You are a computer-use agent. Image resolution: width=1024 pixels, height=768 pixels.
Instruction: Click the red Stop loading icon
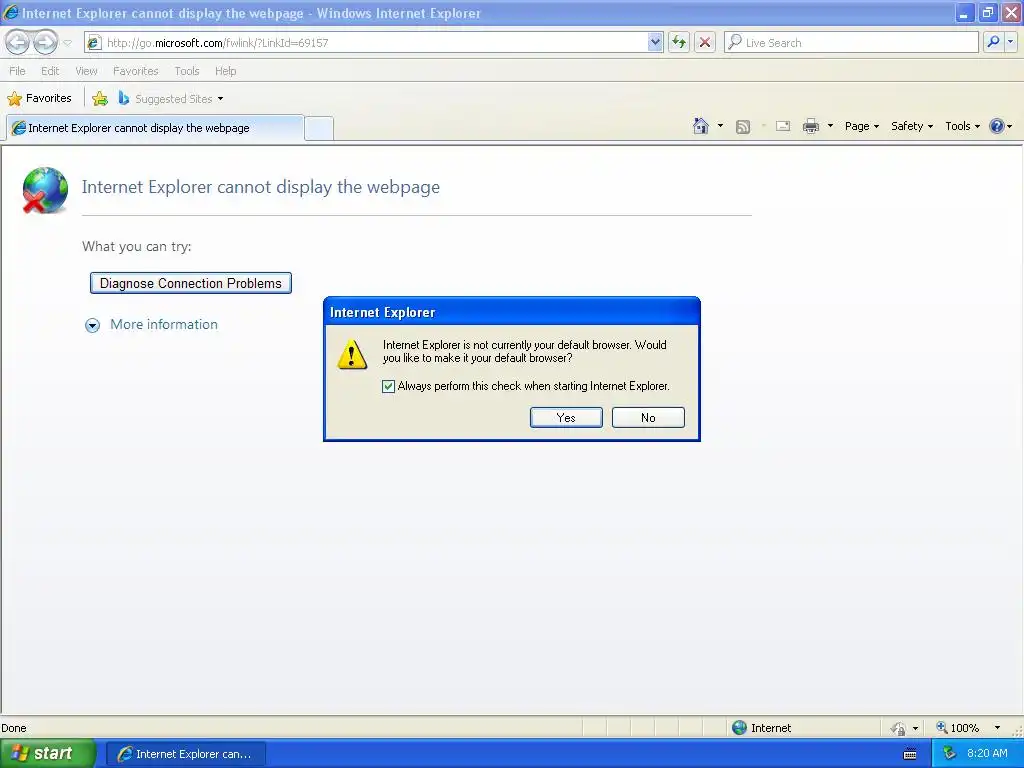coord(705,42)
